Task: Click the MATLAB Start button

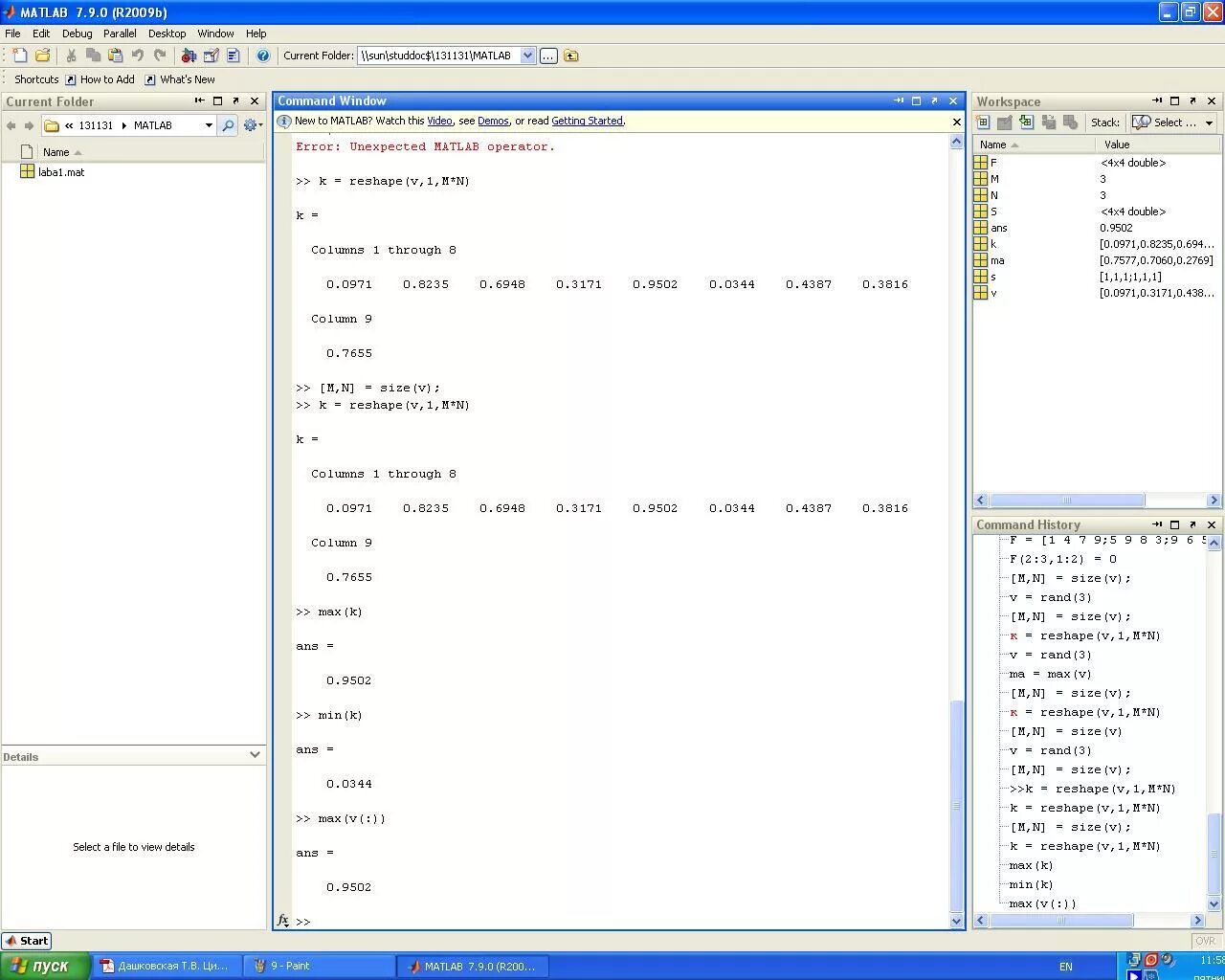Action: (27, 941)
